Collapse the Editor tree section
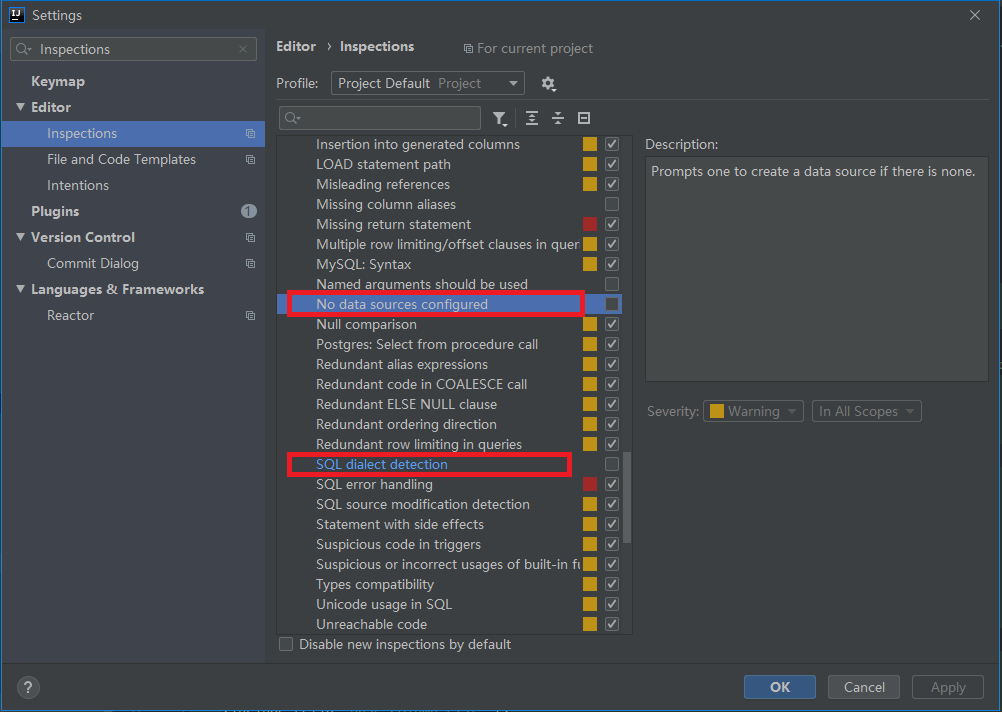The width and height of the screenshot is (1002, 713). tap(20, 107)
